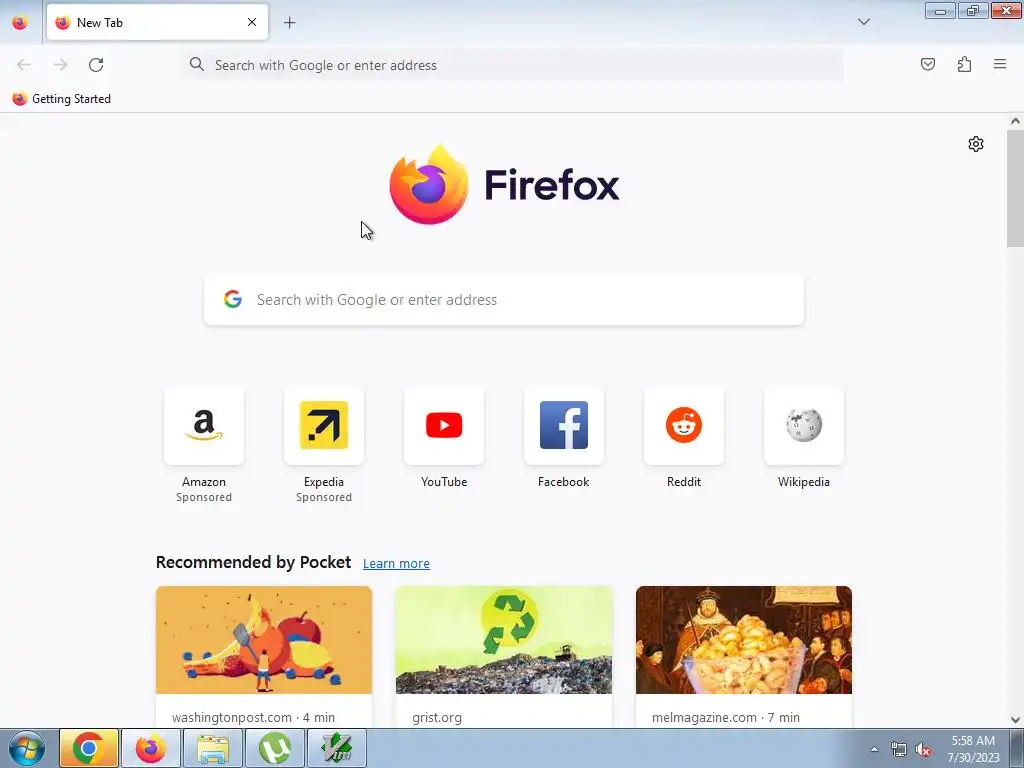Click the page's Google search box
The image size is (1024, 768).
coord(504,300)
